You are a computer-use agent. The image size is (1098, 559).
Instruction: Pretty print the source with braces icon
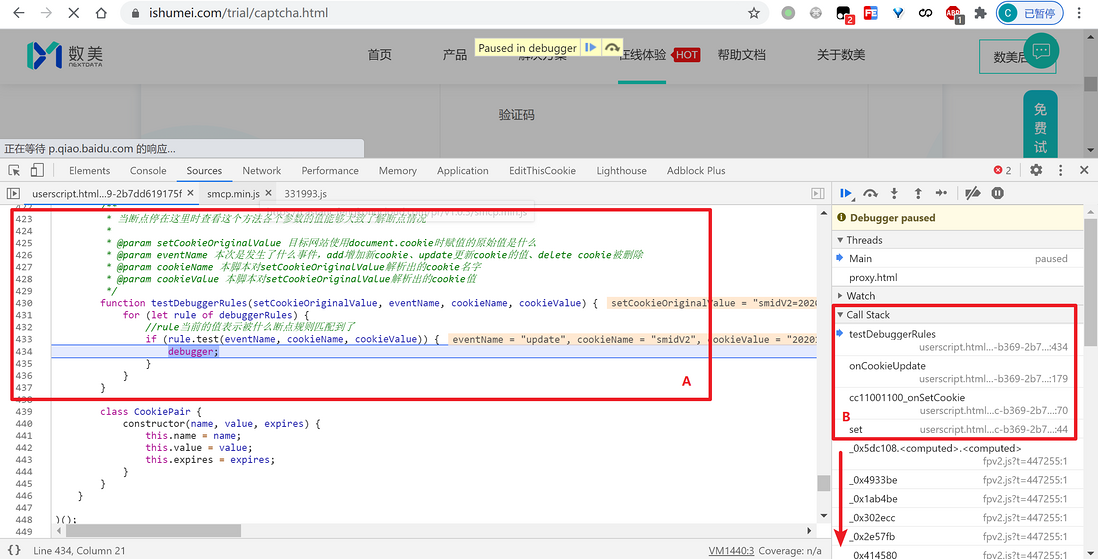click(x=13, y=551)
